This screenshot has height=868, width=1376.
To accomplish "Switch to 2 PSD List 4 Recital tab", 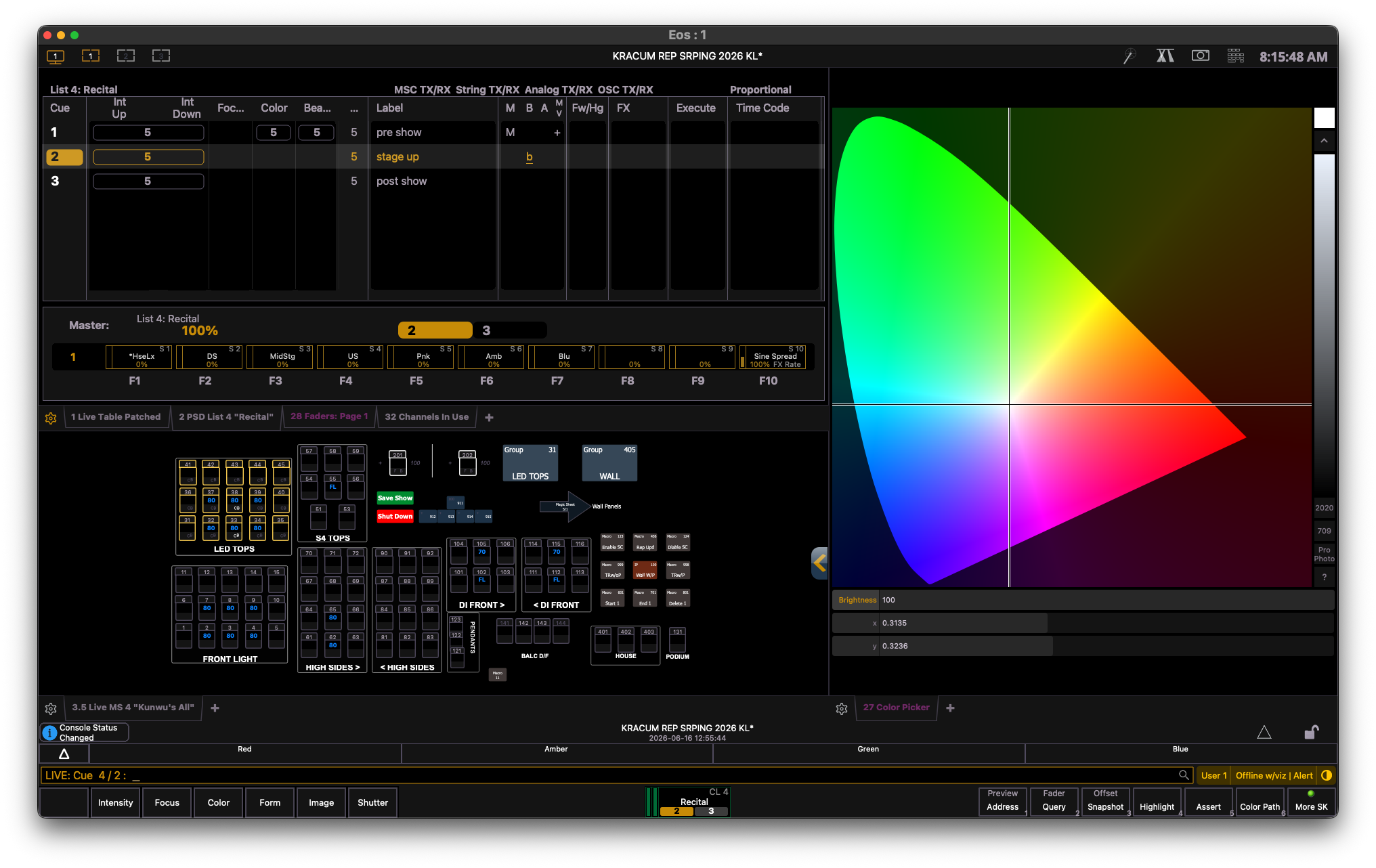I will point(226,417).
